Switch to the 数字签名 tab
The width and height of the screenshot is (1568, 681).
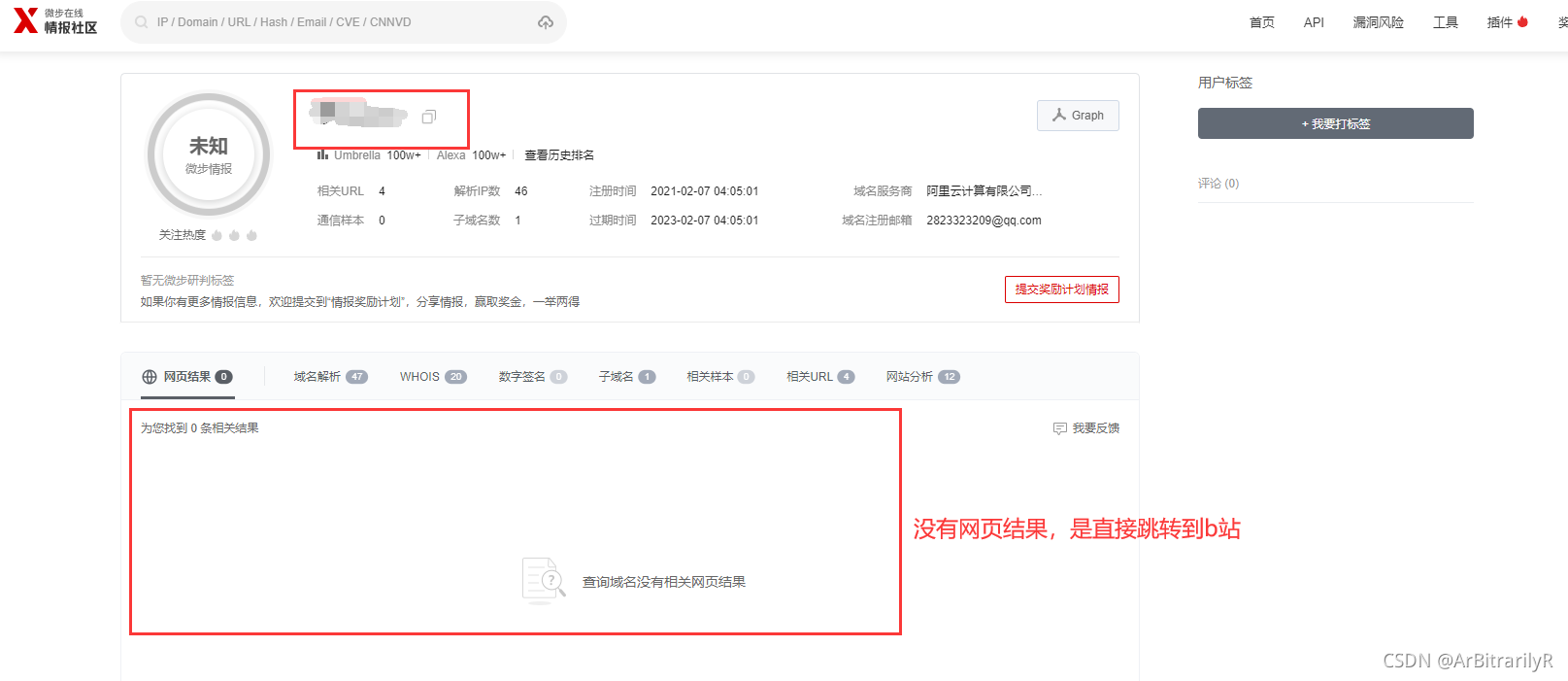(533, 377)
